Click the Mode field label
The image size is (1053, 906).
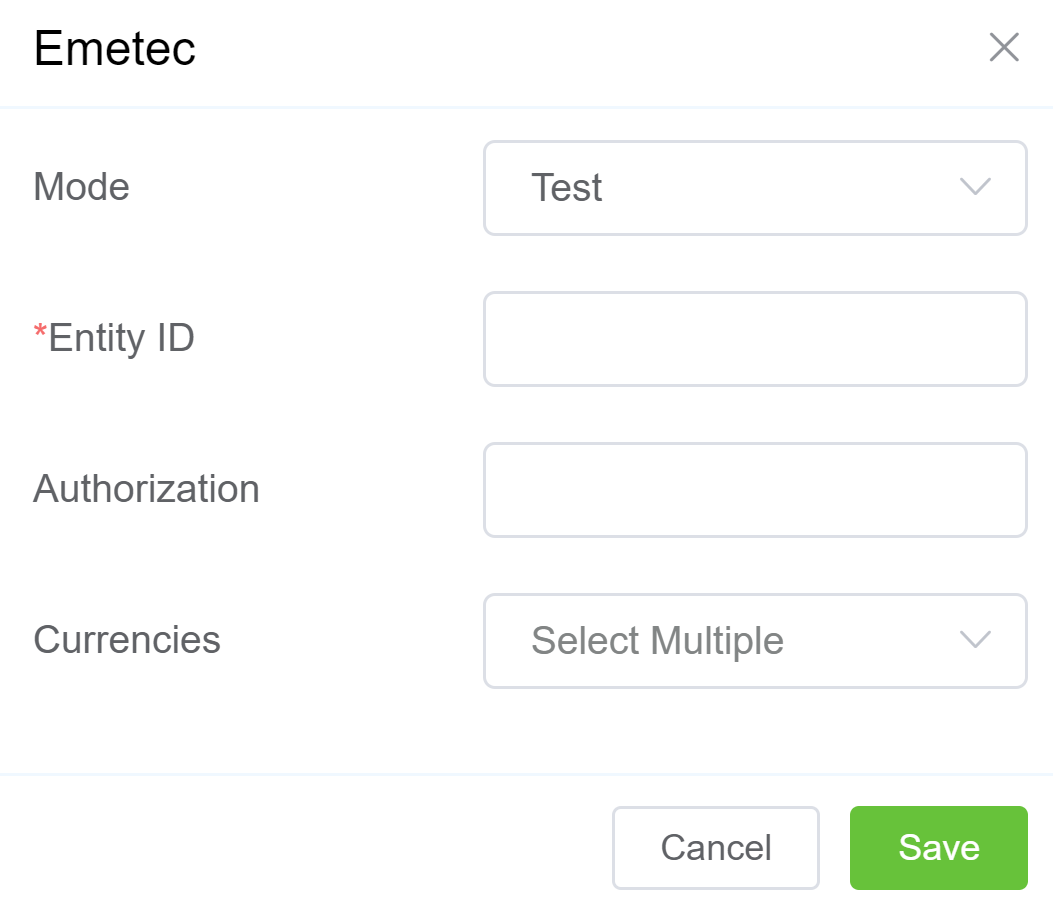pyautogui.click(x=82, y=187)
